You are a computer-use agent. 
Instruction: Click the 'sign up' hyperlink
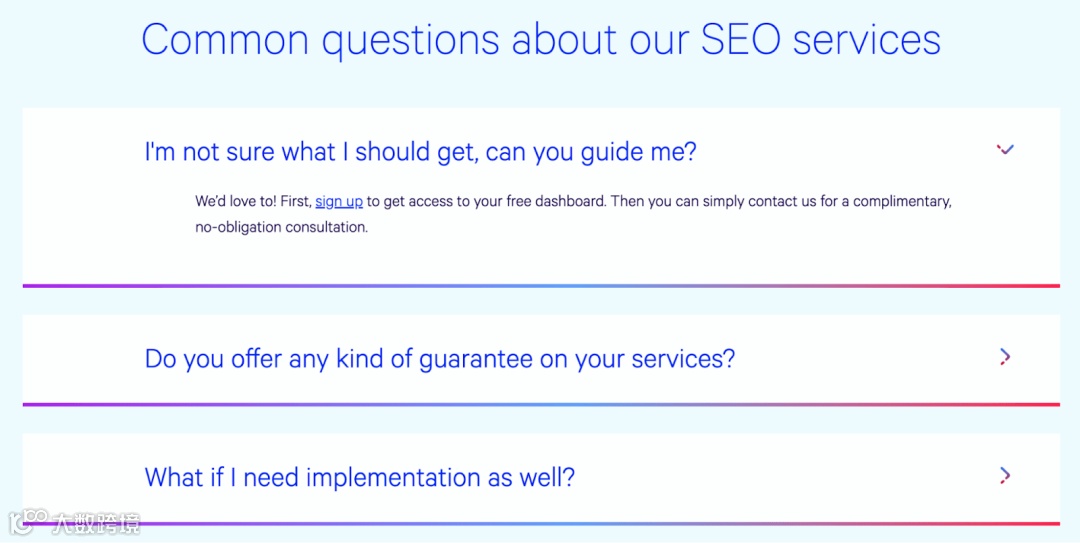click(x=339, y=201)
